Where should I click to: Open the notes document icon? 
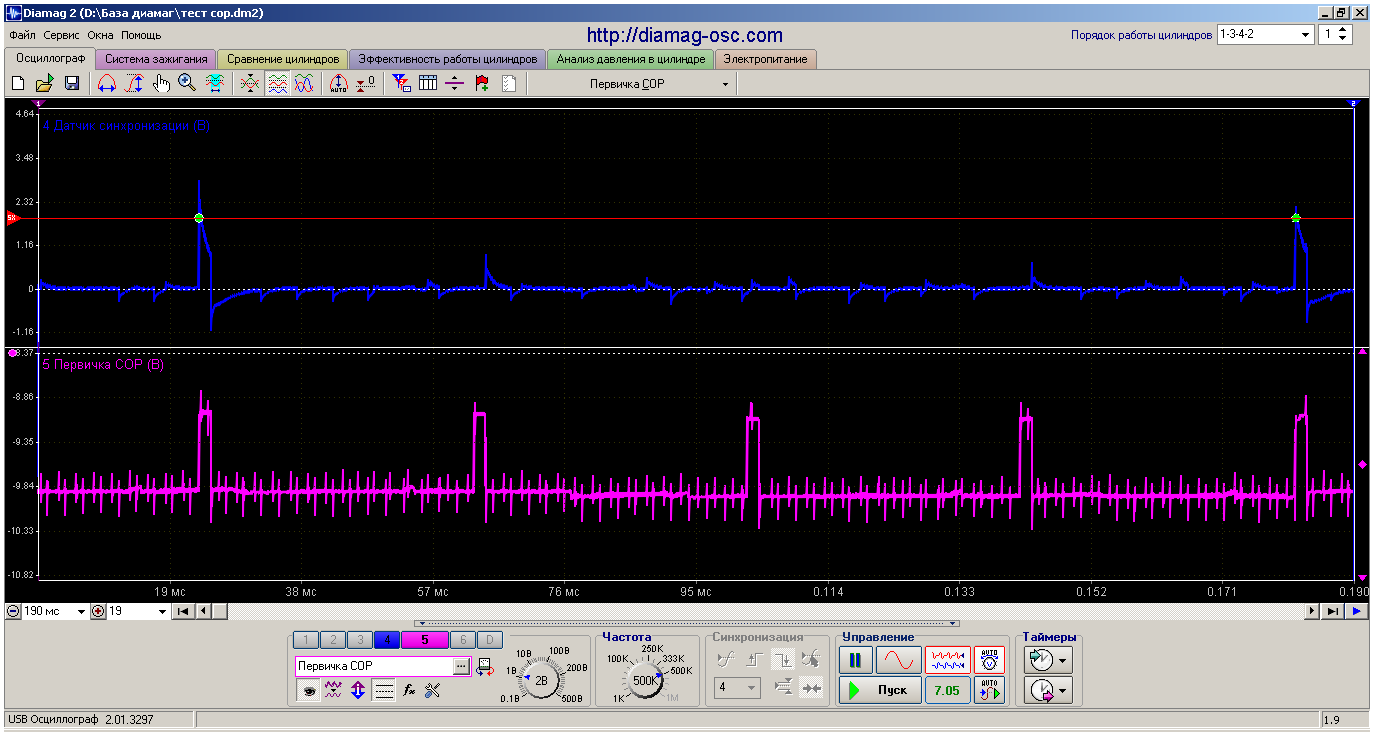(509, 84)
